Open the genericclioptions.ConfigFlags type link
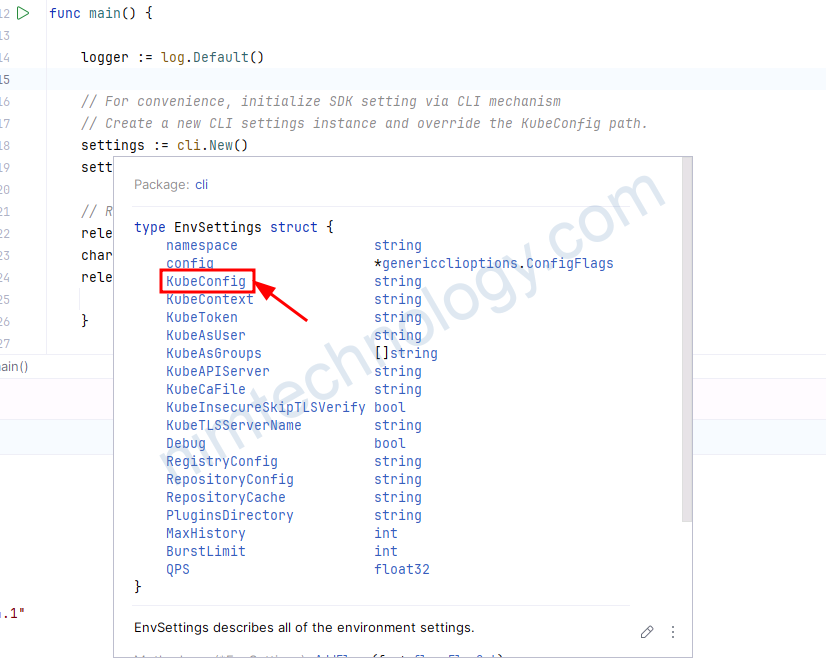 click(x=497, y=264)
